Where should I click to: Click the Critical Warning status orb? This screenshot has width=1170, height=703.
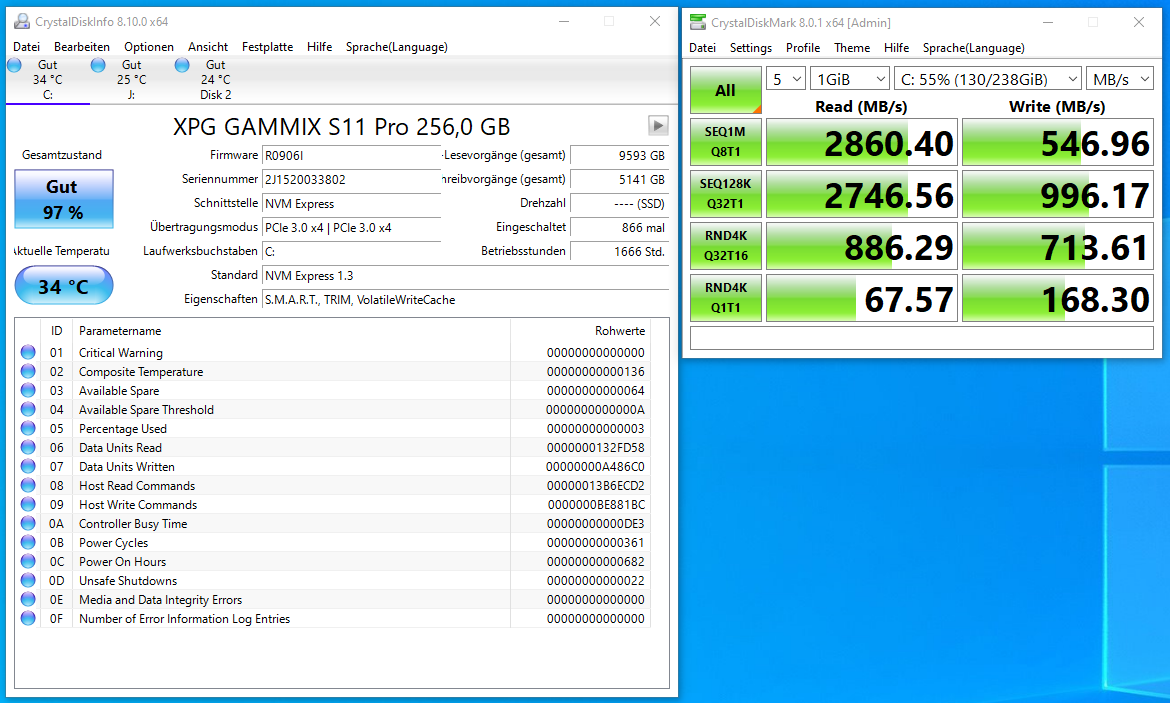(x=28, y=352)
